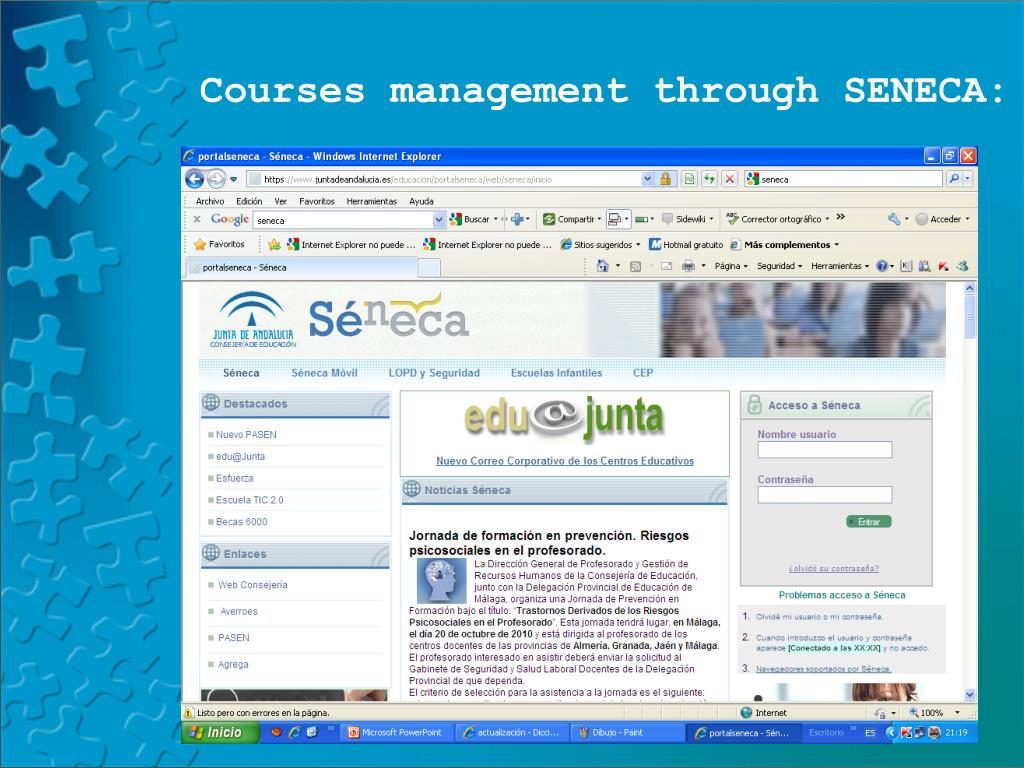The height and width of the screenshot is (768, 1024).
Task: Click the read mail envelope icon
Action: pyautogui.click(x=667, y=266)
